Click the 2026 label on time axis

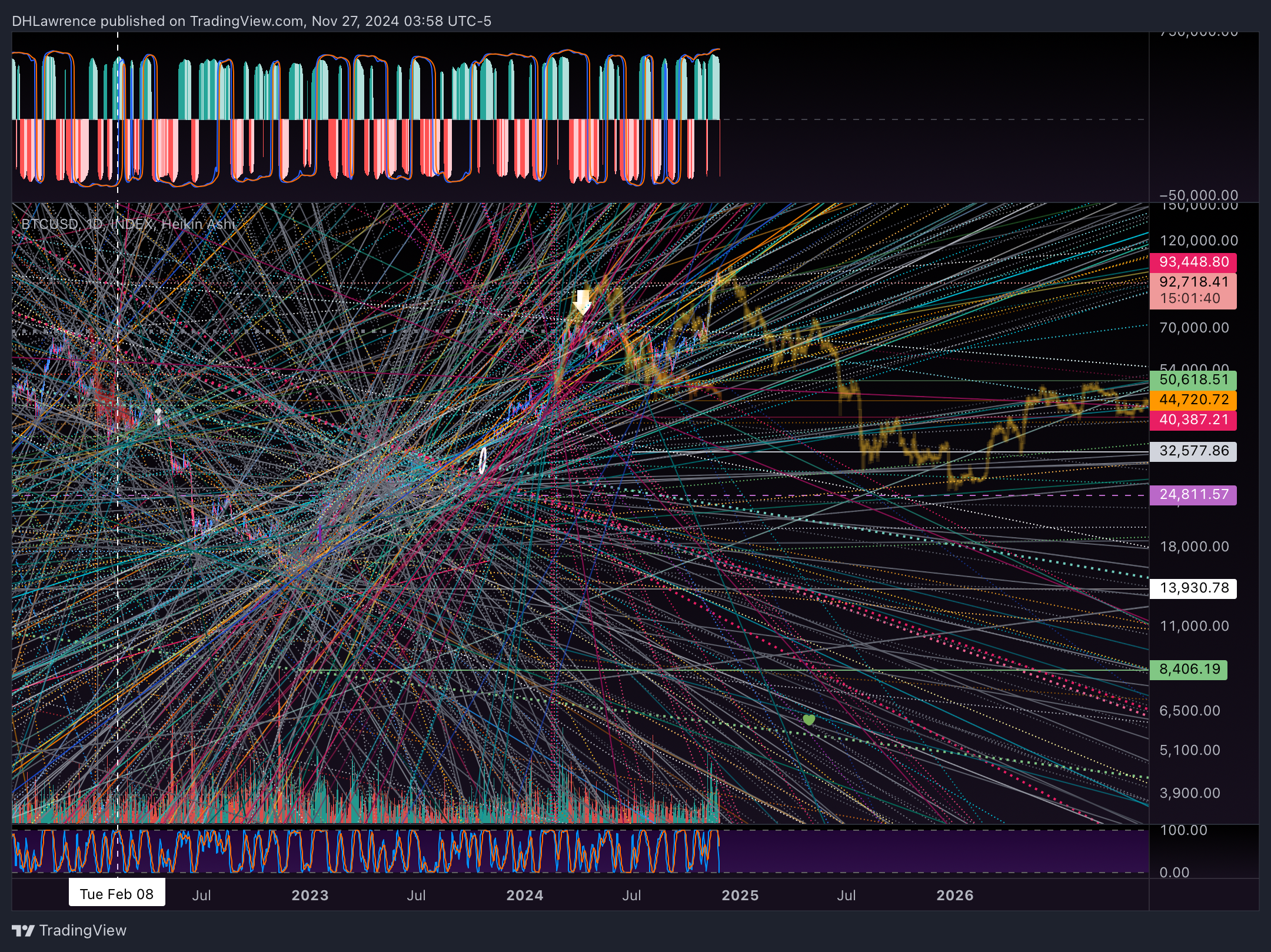[955, 895]
